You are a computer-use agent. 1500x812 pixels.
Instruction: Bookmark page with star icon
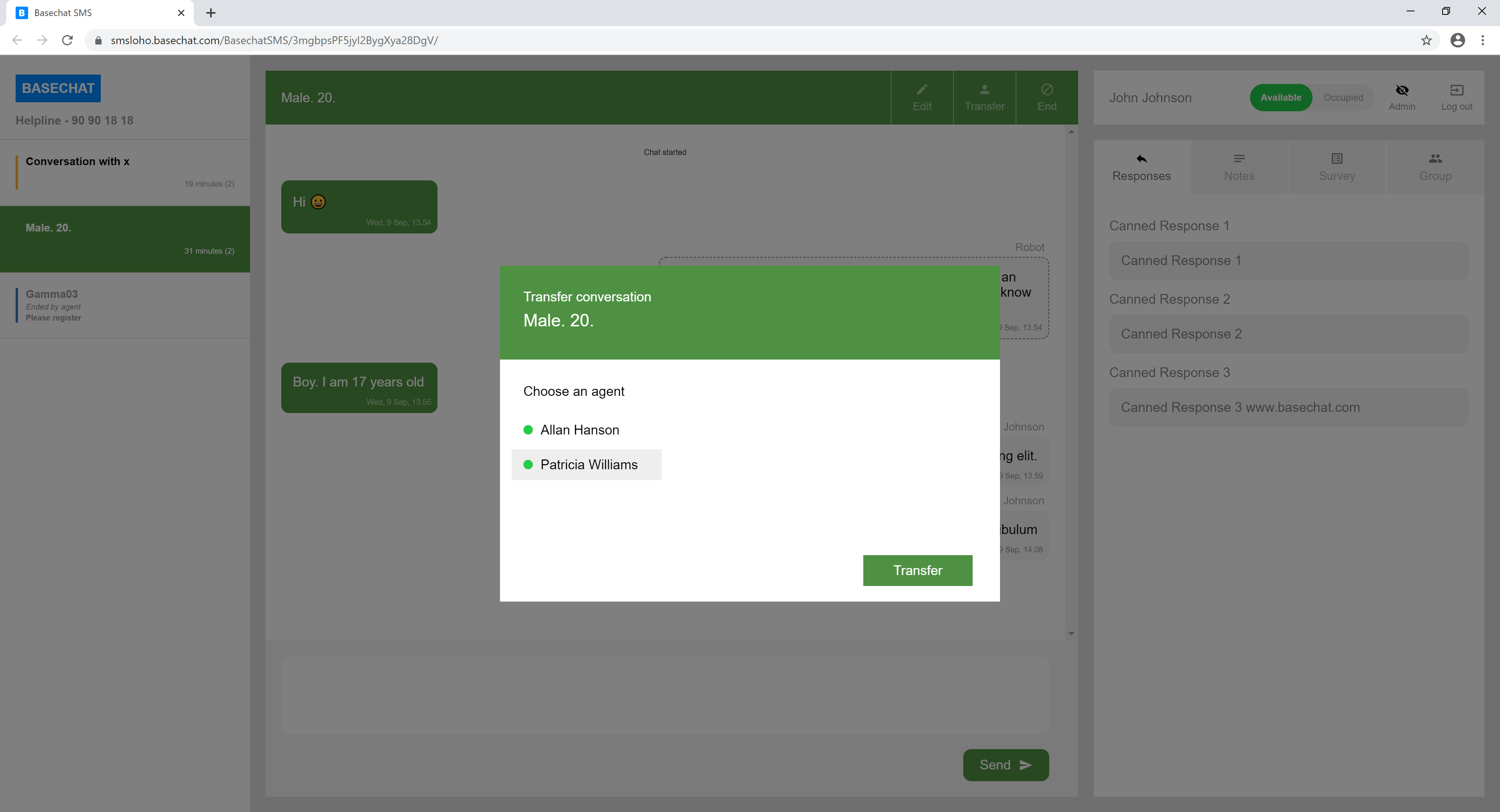[1426, 40]
